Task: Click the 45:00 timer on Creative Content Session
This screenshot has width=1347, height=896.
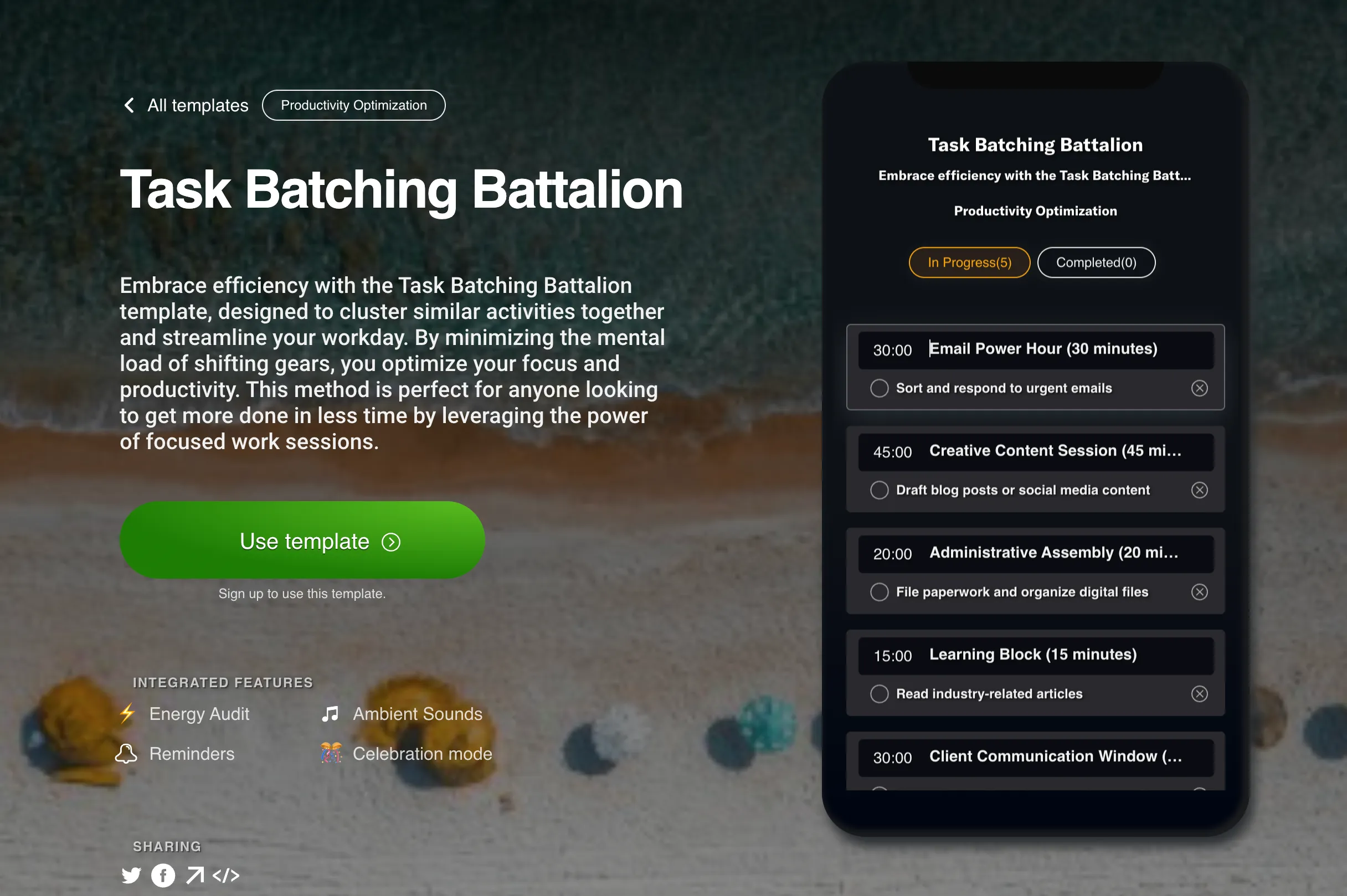Action: click(x=892, y=452)
